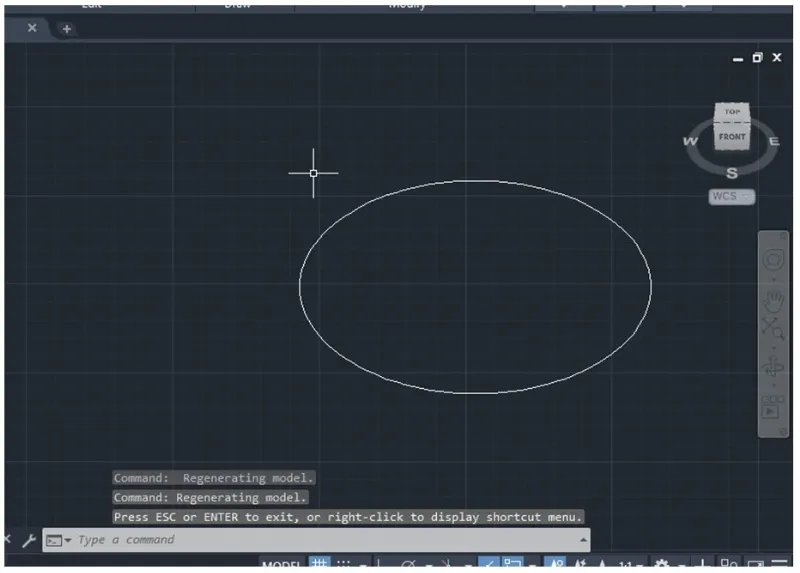Open the Full Navigation Wheel tool
Viewport: 800px width, 573px height.
pyautogui.click(x=773, y=260)
